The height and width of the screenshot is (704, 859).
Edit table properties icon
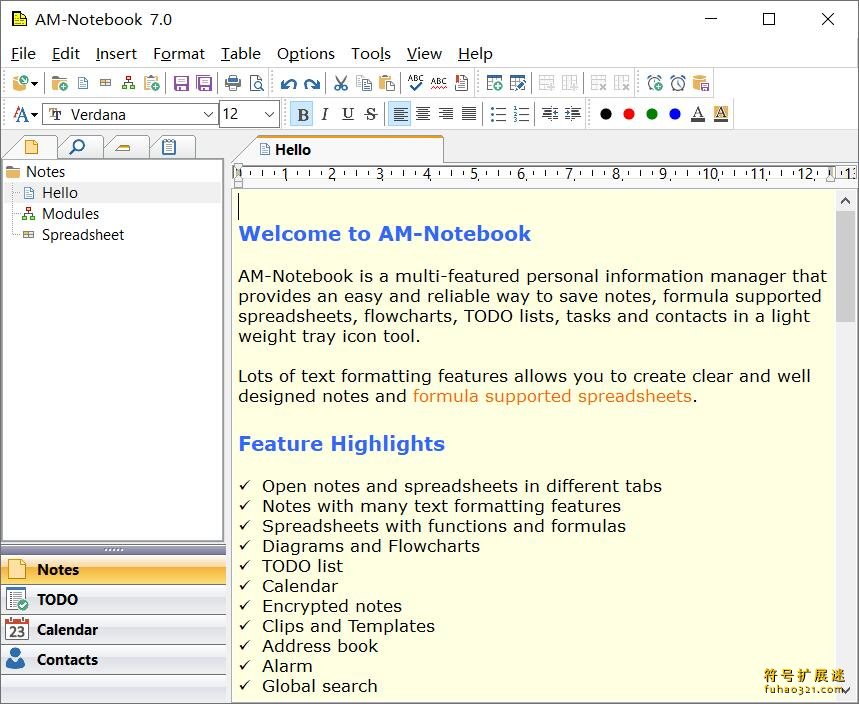click(x=518, y=83)
